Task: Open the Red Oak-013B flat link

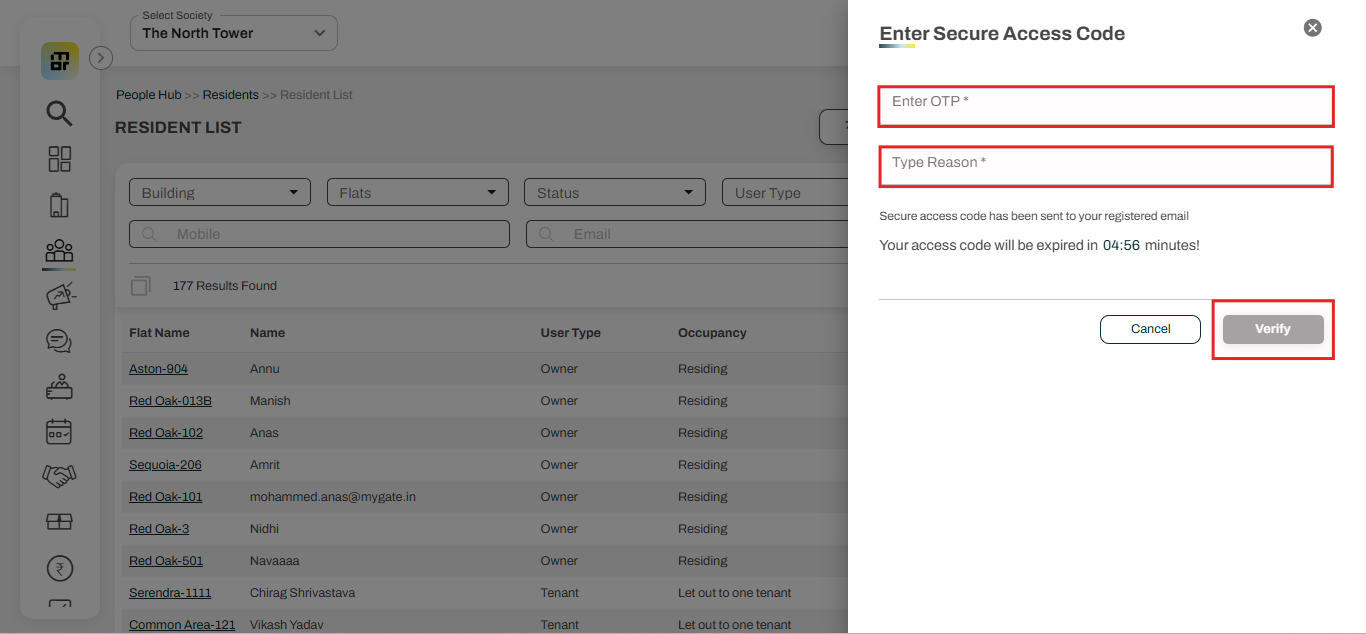Action: tap(170, 401)
